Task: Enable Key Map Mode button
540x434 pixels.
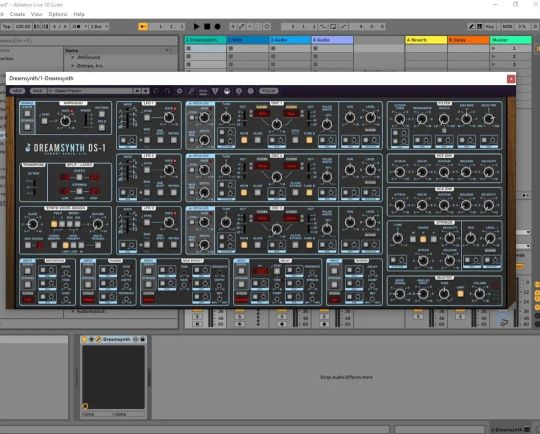Action: click(x=490, y=27)
